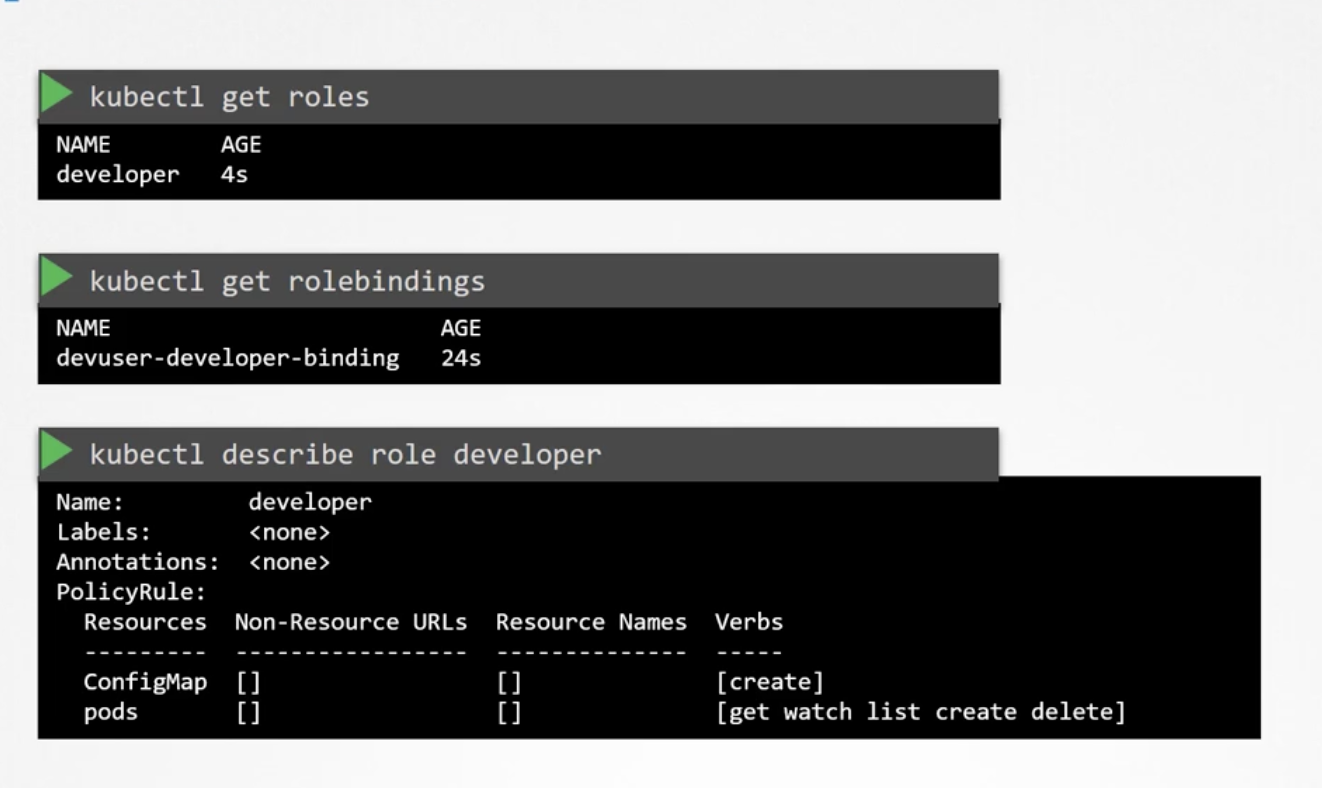Select the kubectl get rolebindings command text
Image resolution: width=1322 pixels, height=788 pixels.
pos(287,282)
